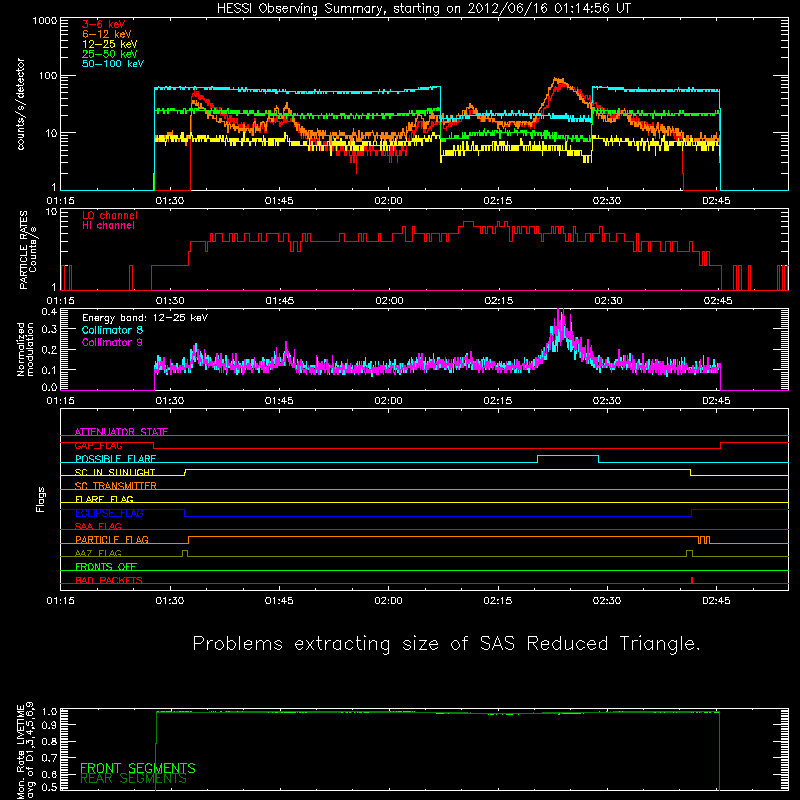
Task: Select the 'Collimator 8' legend entry
Action: pyautogui.click(x=112, y=330)
